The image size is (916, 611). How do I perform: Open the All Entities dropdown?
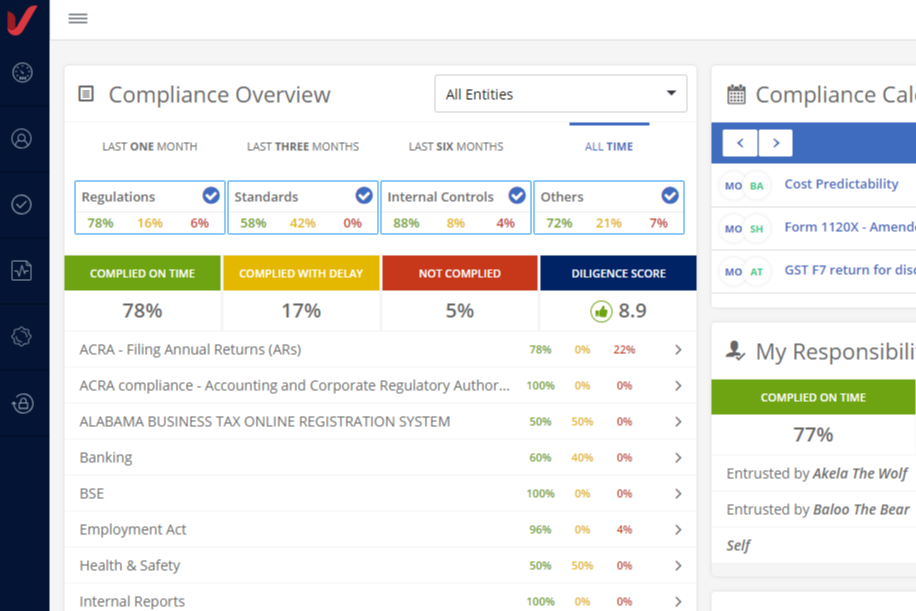point(560,94)
